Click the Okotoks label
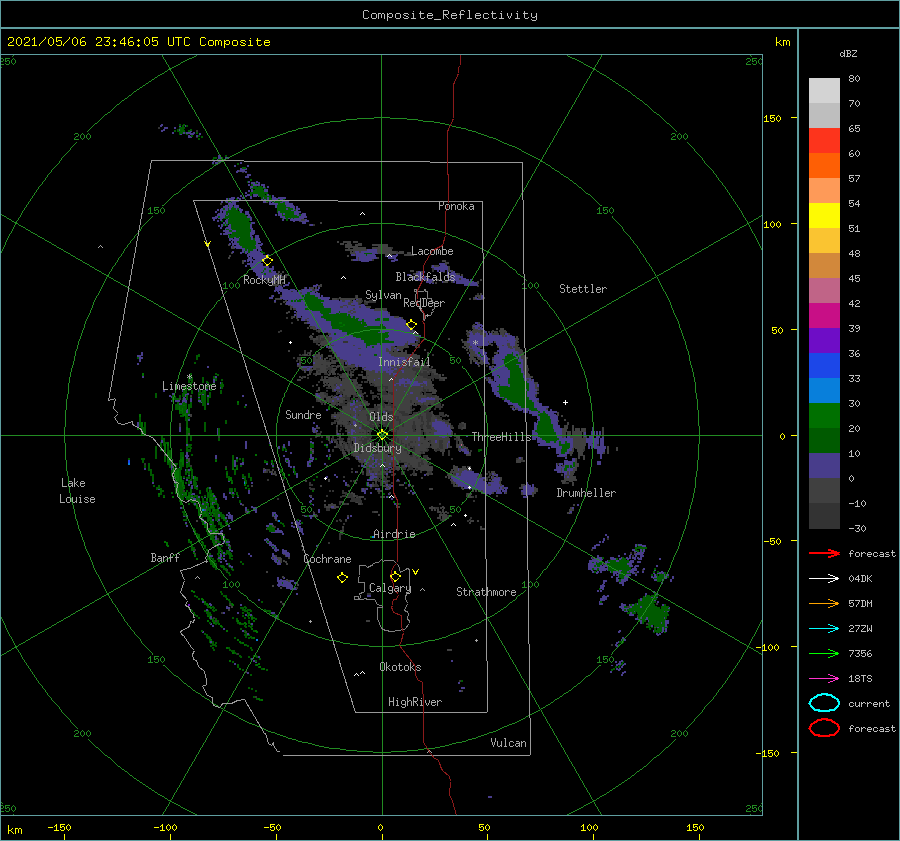Image resolution: width=900 pixels, height=841 pixels. coord(400,667)
